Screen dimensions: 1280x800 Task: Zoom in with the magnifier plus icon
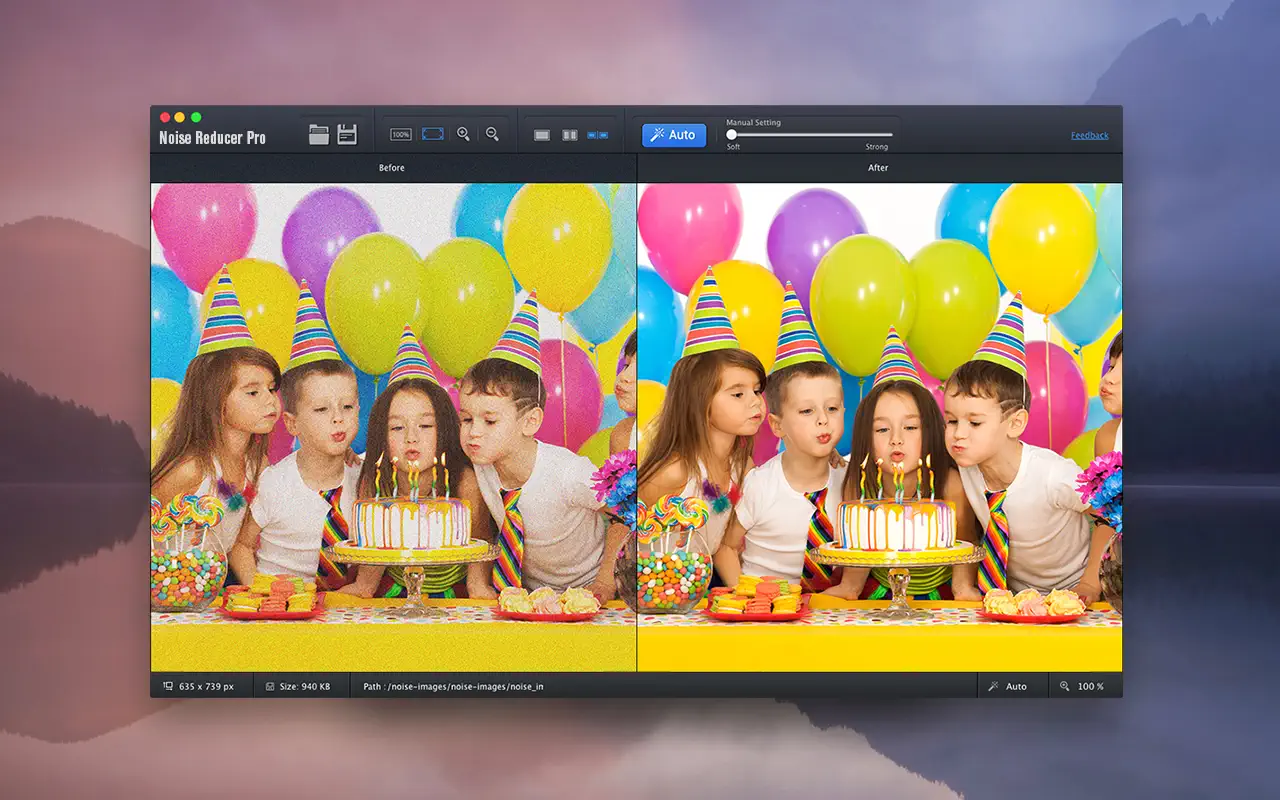pyautogui.click(x=463, y=134)
